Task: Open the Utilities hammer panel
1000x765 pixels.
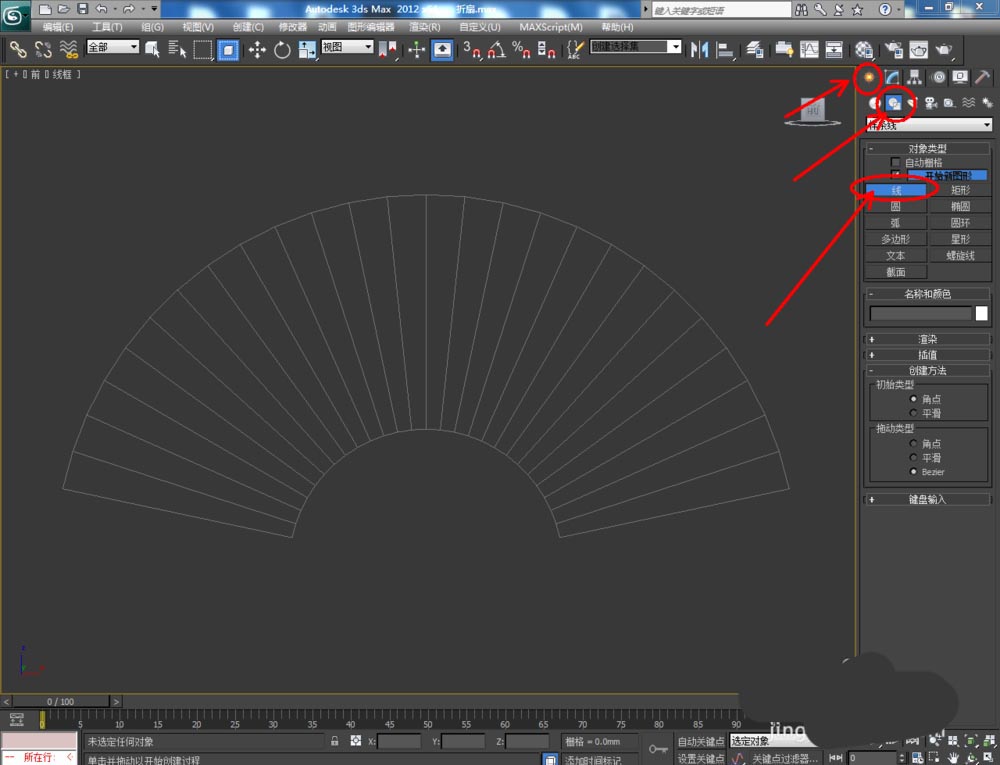Action: point(983,77)
